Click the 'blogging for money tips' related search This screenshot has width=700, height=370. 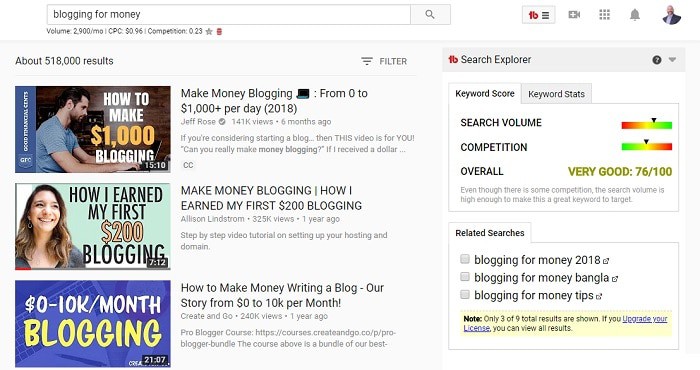click(534, 295)
